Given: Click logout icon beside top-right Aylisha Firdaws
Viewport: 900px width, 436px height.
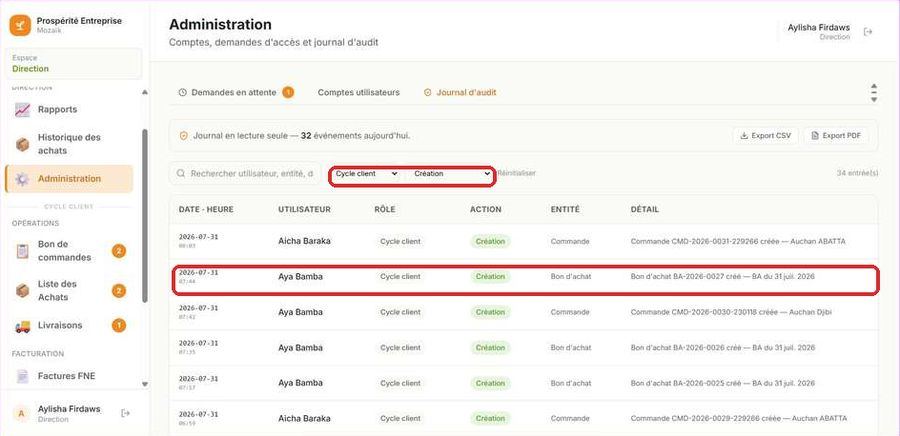Looking at the screenshot, I should [868, 32].
